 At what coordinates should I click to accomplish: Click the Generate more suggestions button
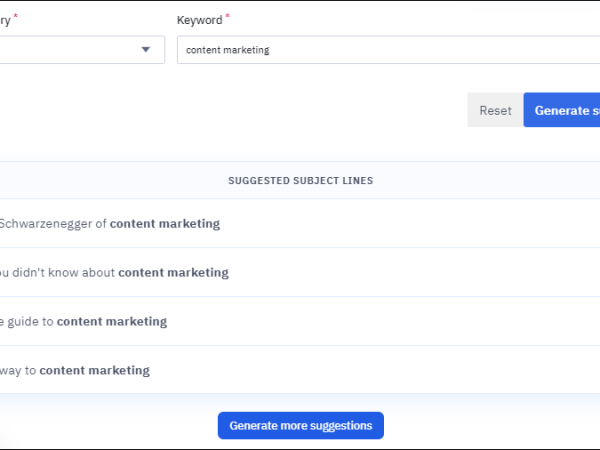tap(300, 425)
